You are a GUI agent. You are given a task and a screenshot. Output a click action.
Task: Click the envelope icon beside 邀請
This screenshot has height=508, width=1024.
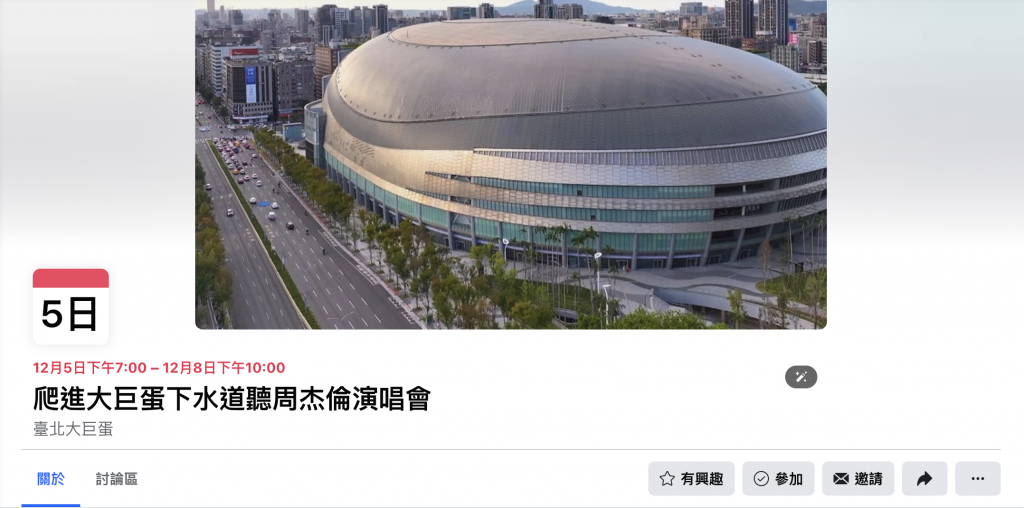(x=840, y=479)
